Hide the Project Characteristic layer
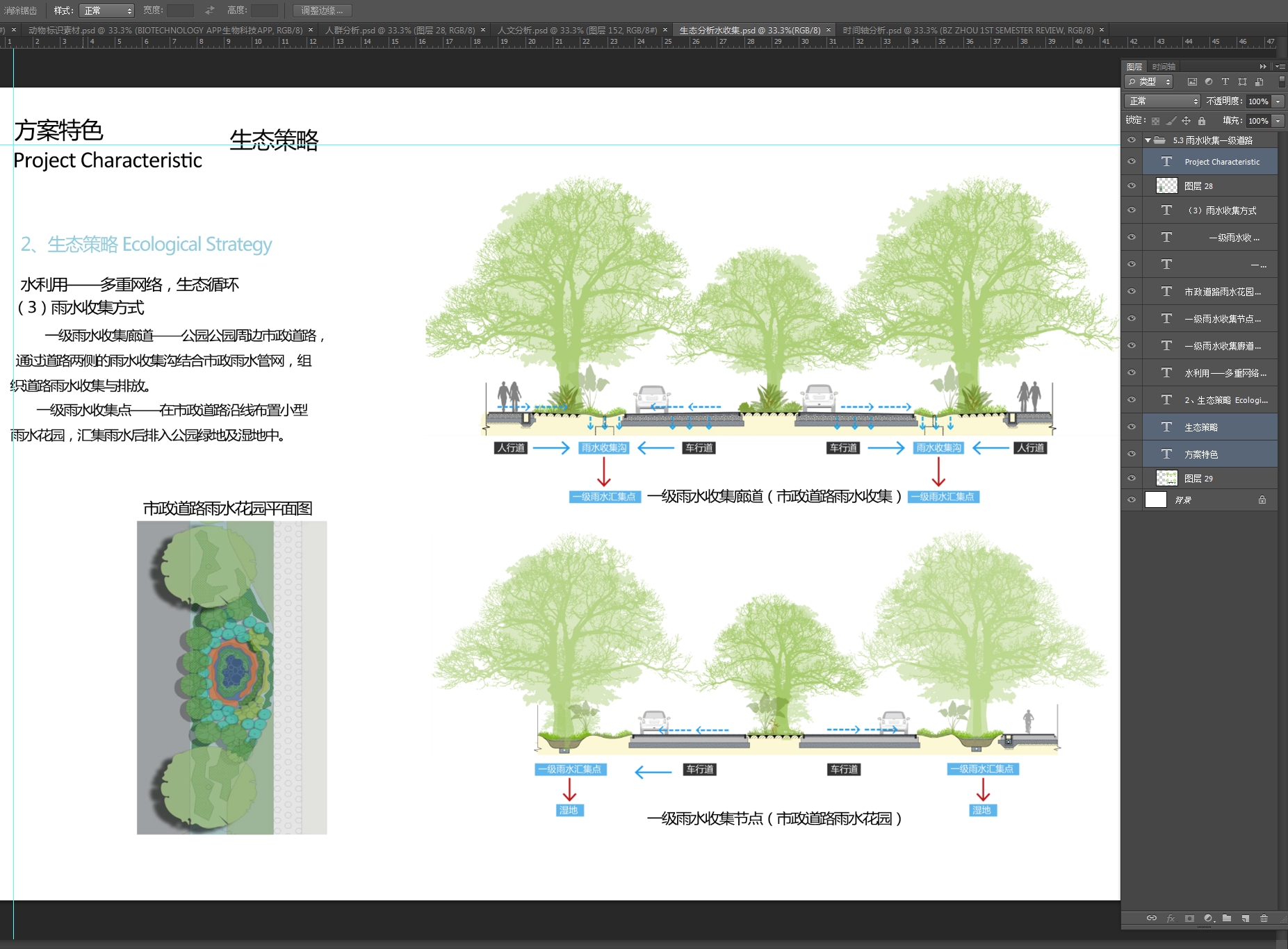 tap(1132, 162)
